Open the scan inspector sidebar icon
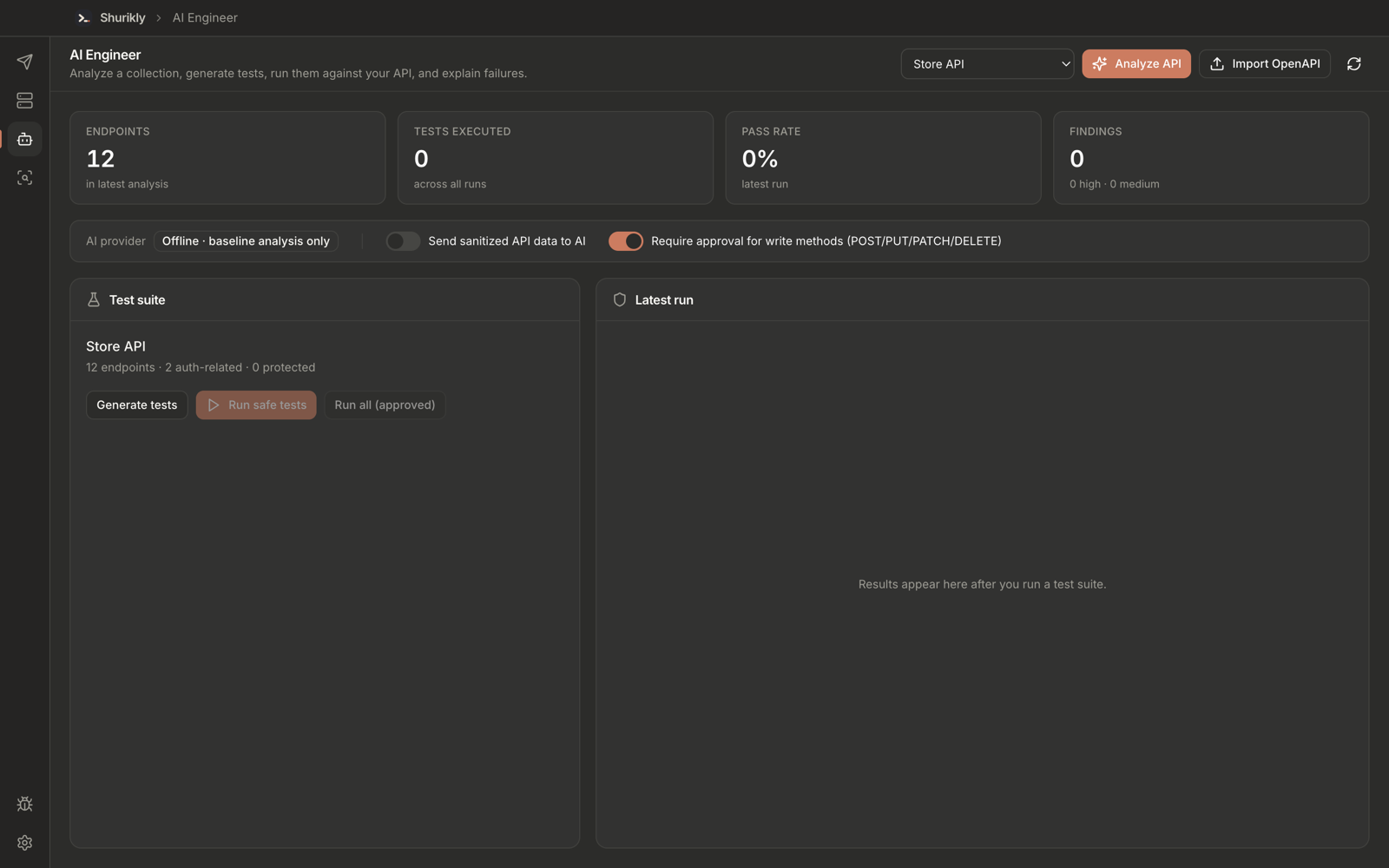Viewport: 1389px width, 868px height. pyautogui.click(x=24, y=178)
